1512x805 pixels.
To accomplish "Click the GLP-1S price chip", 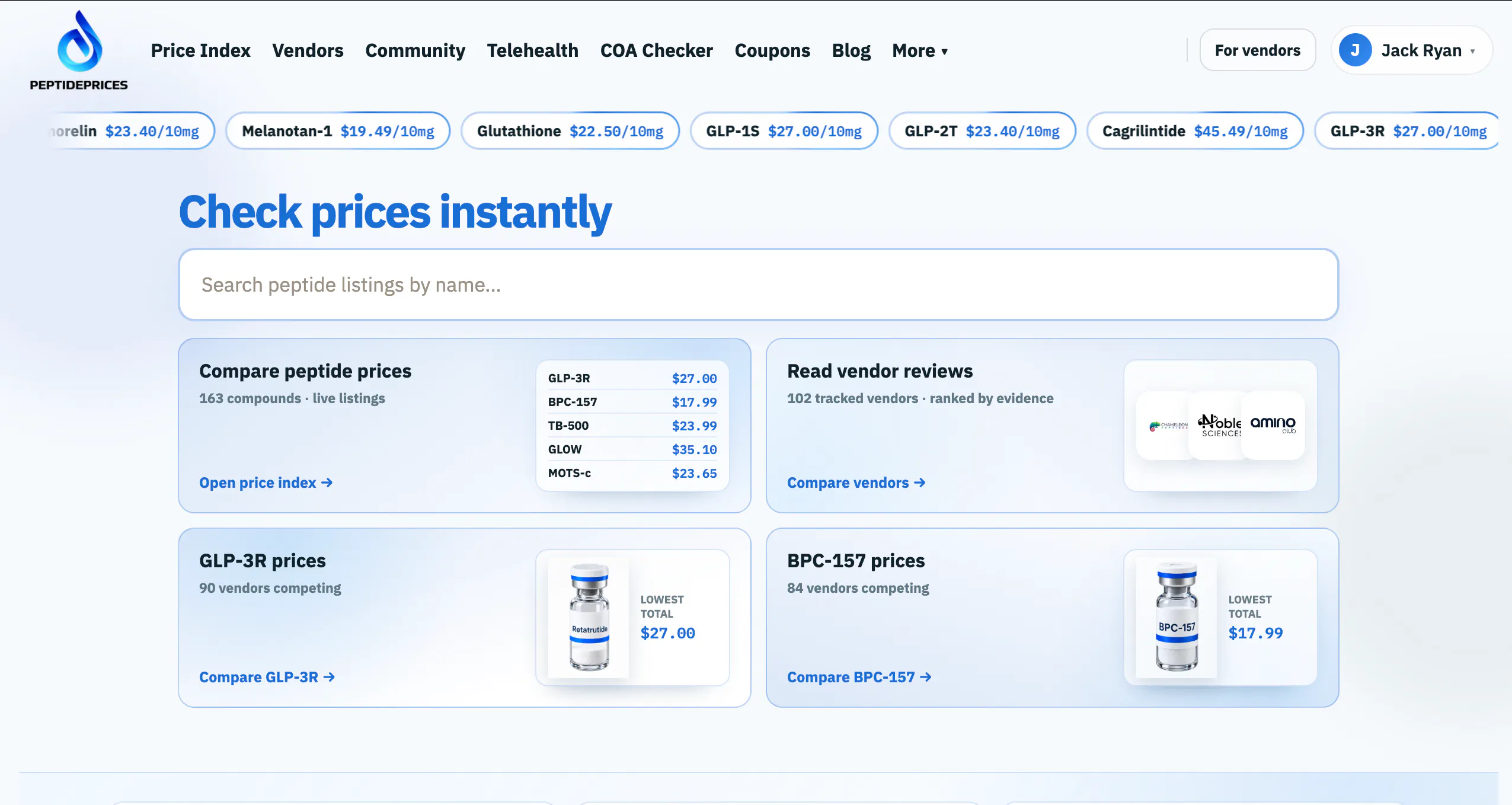I will click(x=784, y=131).
